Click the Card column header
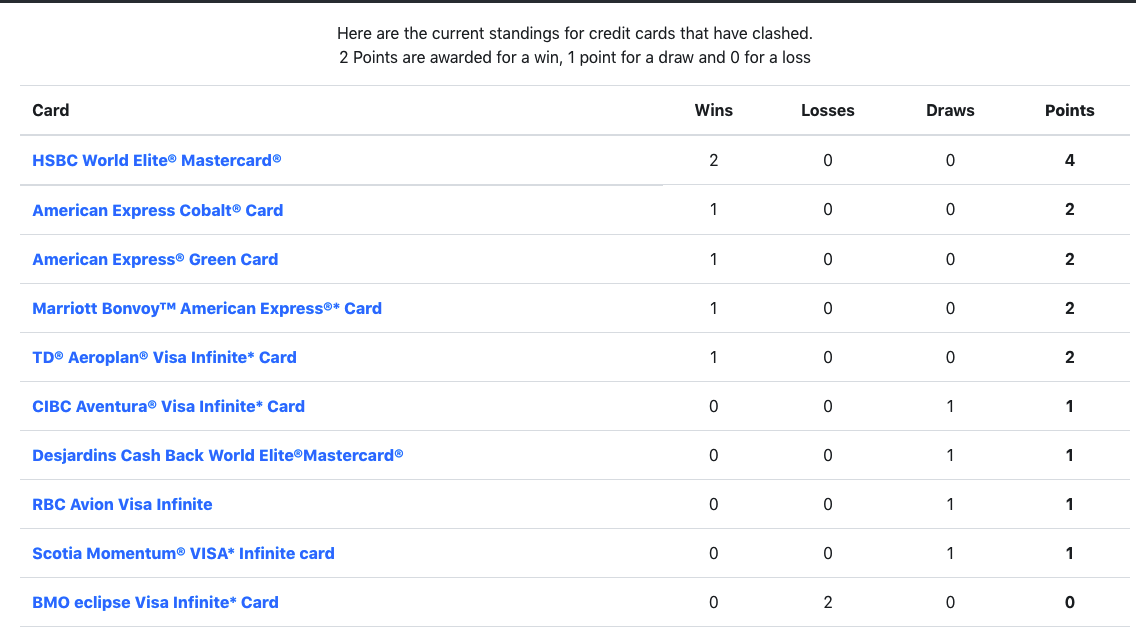 51,110
